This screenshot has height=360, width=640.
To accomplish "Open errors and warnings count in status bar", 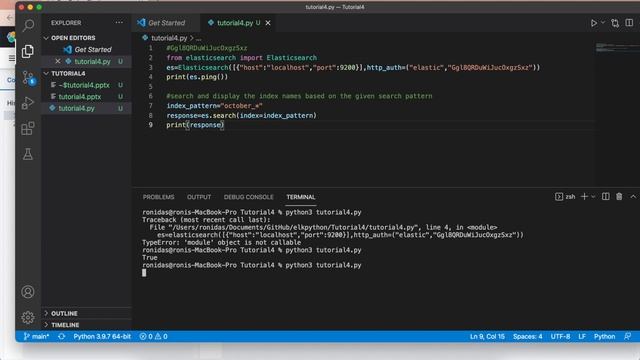I will pyautogui.click(x=153, y=336).
